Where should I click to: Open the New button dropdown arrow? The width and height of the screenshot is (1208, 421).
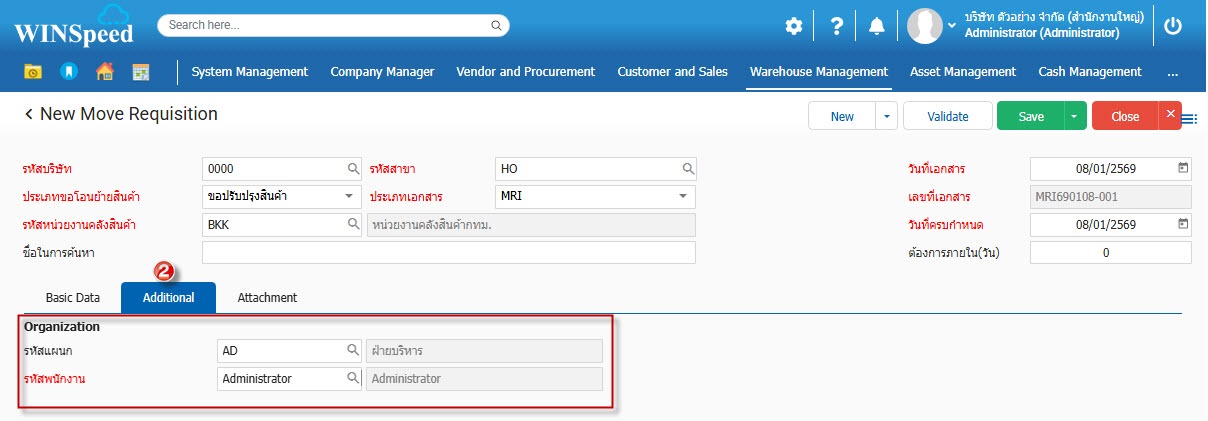click(x=886, y=117)
